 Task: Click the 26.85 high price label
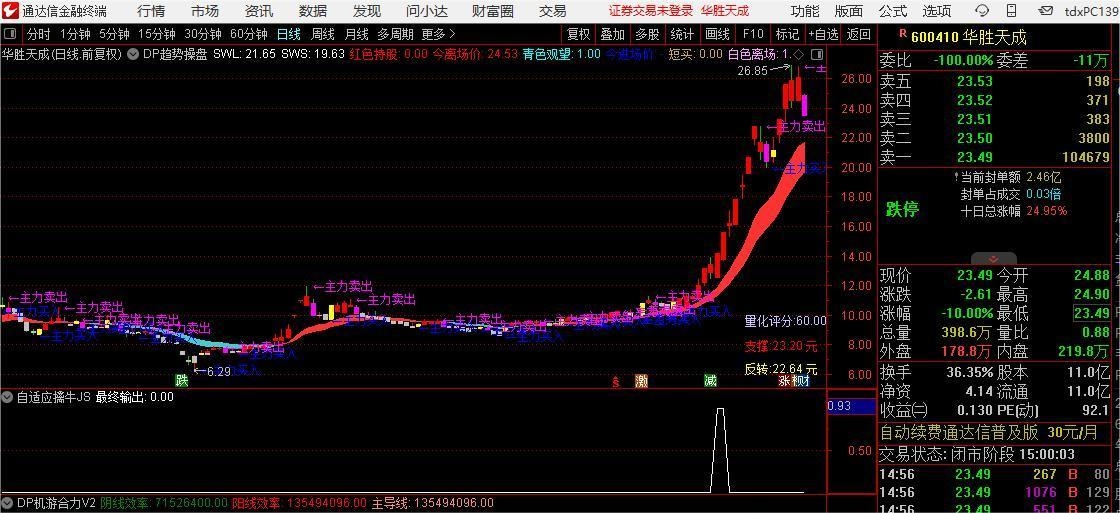pos(751,70)
